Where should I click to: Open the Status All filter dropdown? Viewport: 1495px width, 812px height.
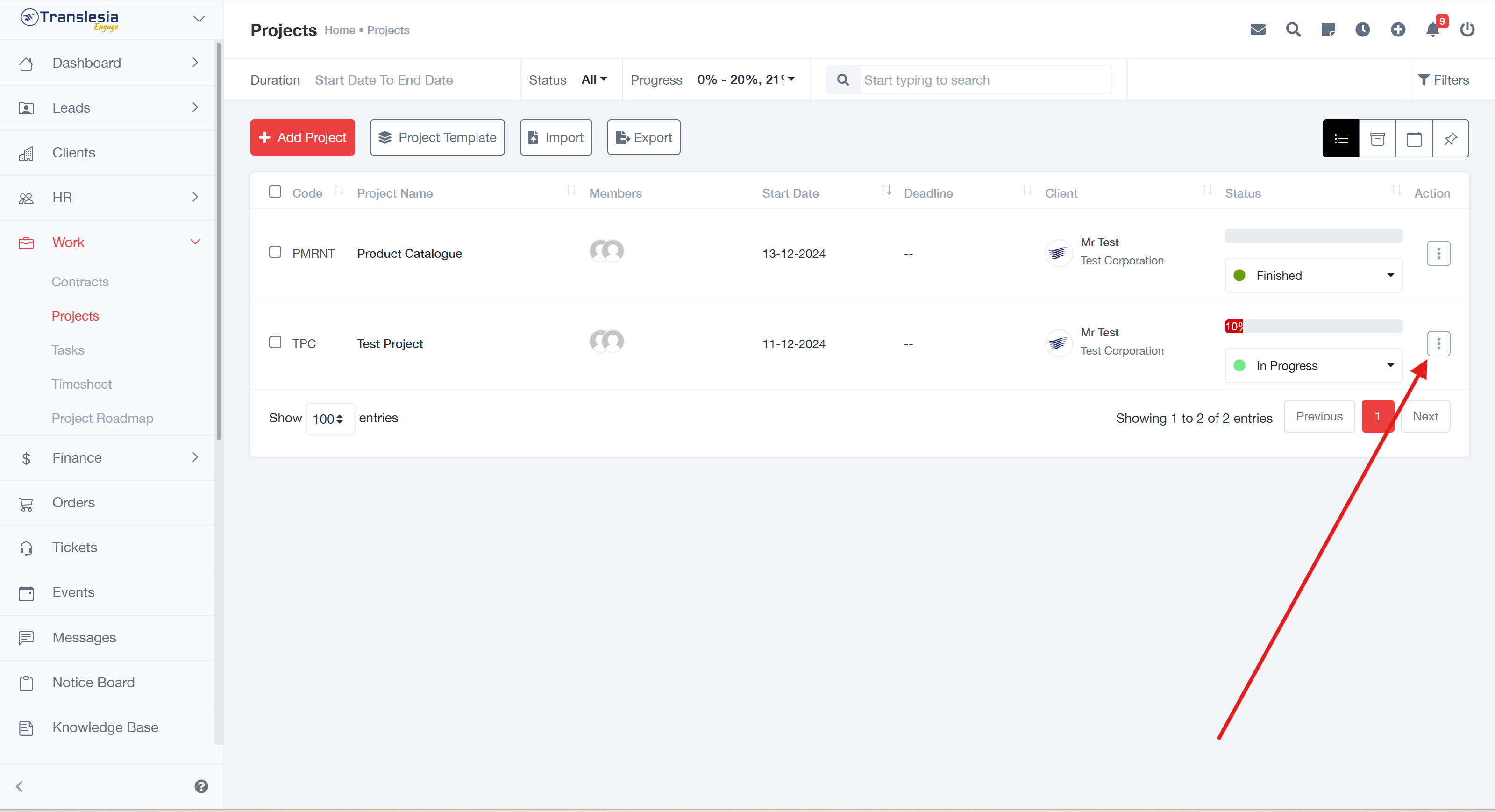pyautogui.click(x=594, y=79)
